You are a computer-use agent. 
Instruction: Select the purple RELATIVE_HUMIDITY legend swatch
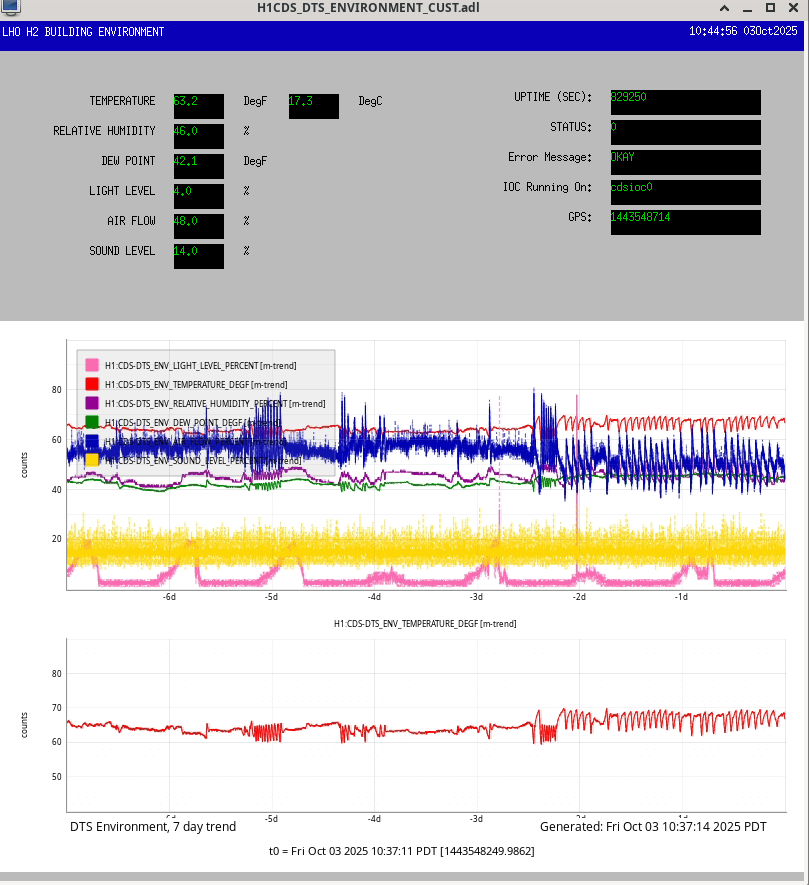[x=92, y=403]
